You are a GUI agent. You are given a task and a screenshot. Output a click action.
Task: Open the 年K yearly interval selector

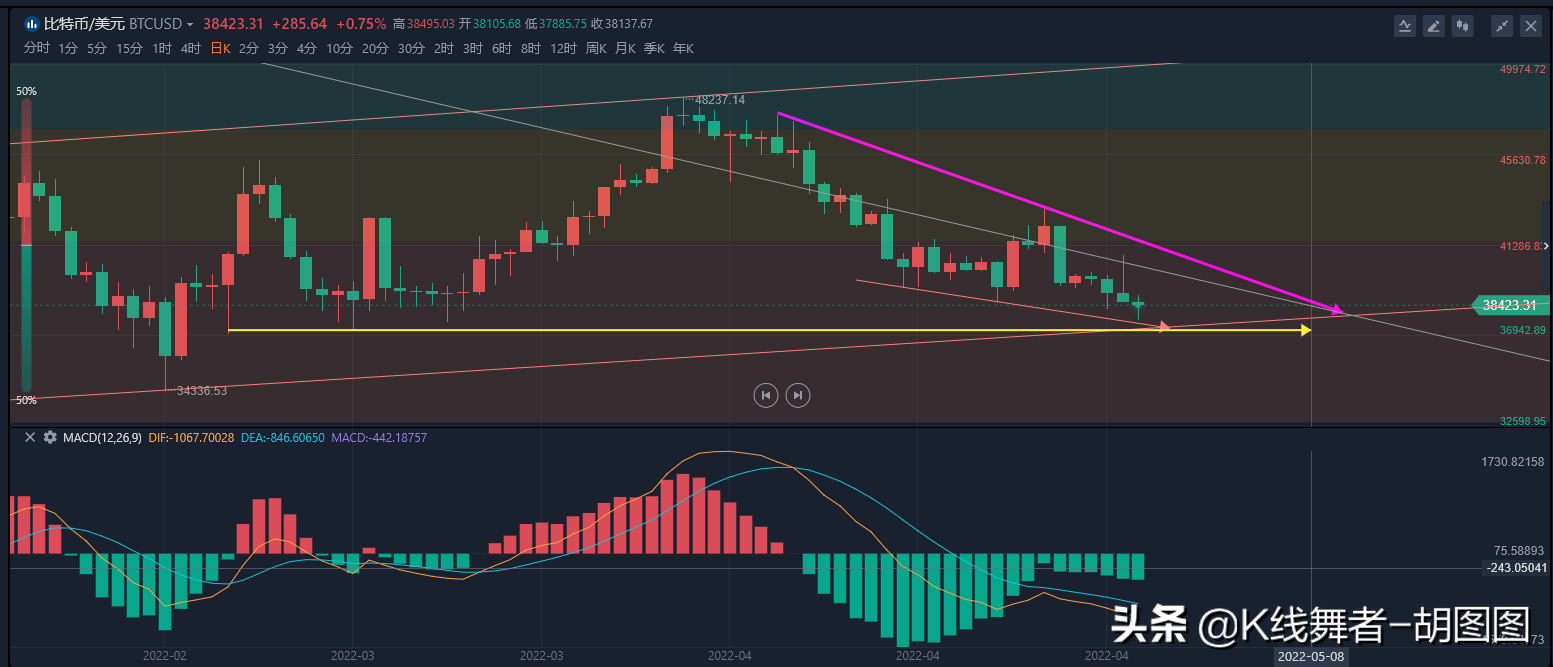683,47
